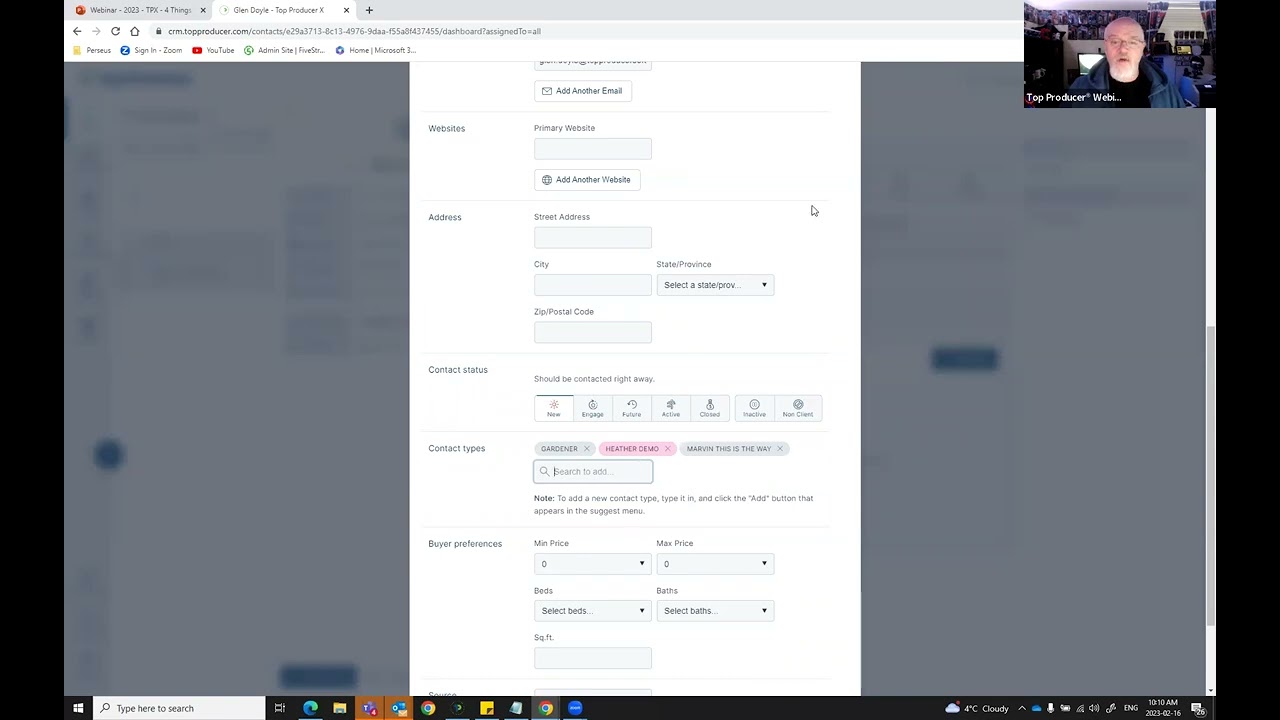Click the GARDENER tag label
Screen dimensions: 1280x720
click(x=559, y=449)
